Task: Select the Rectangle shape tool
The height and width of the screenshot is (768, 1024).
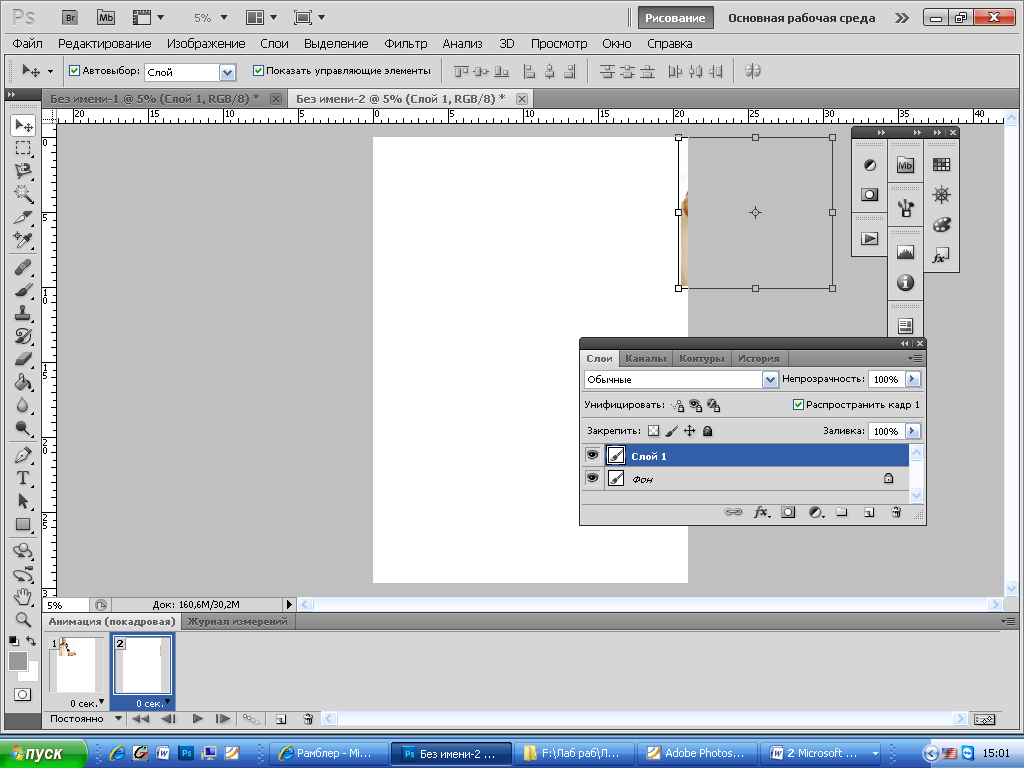Action: tap(23, 524)
